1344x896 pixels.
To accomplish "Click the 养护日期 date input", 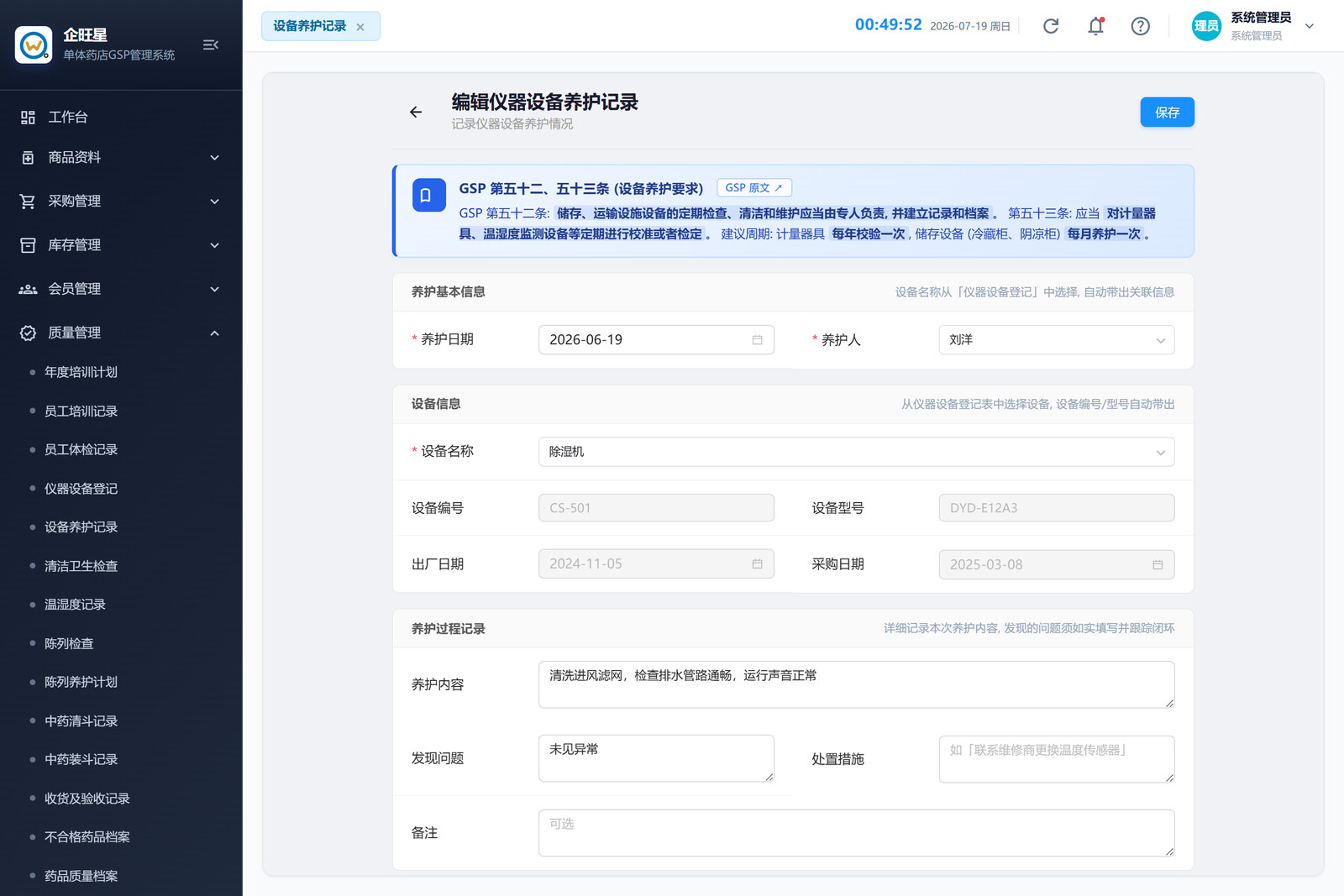I will [656, 340].
